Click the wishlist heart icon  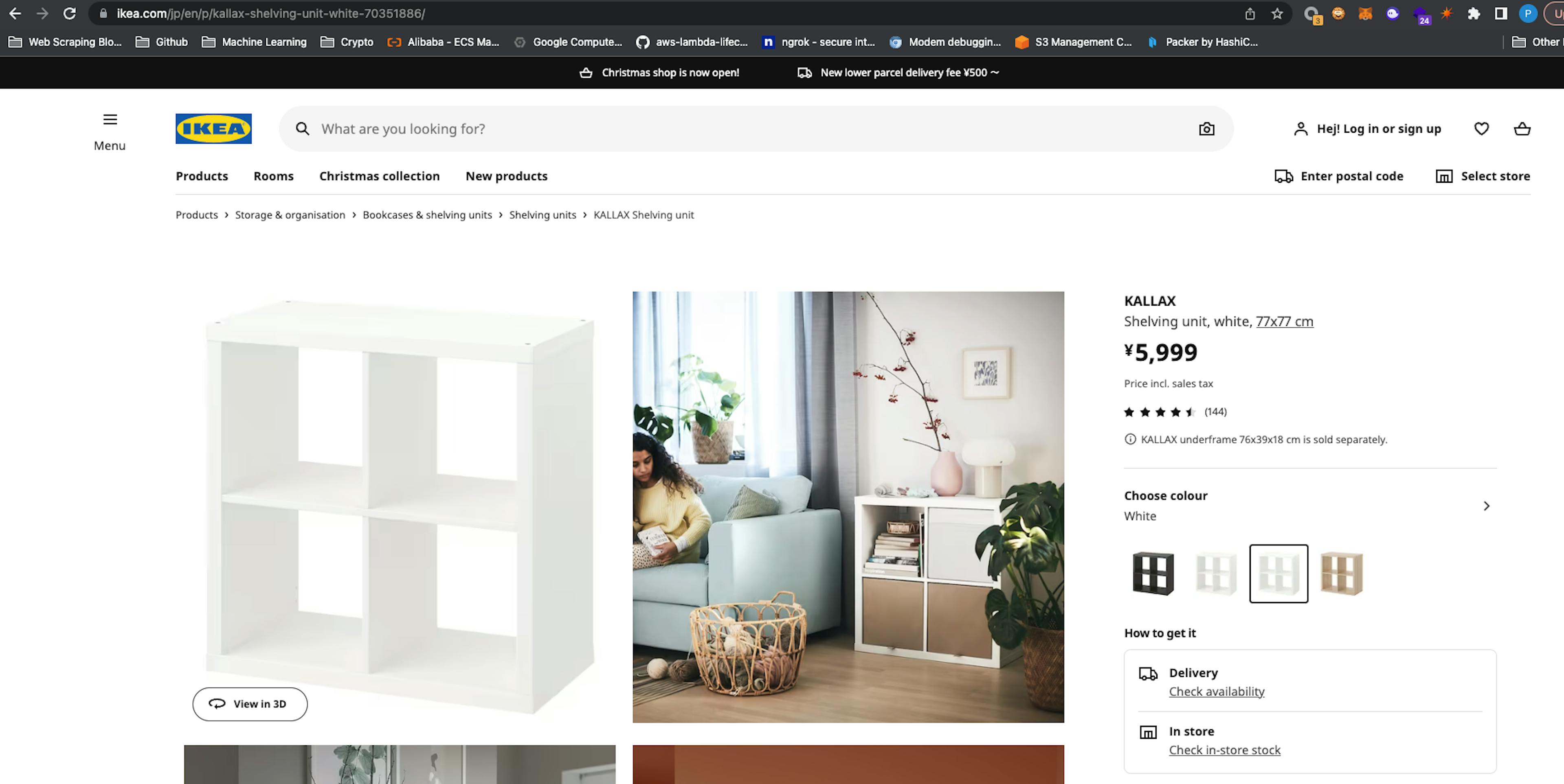[1481, 128]
